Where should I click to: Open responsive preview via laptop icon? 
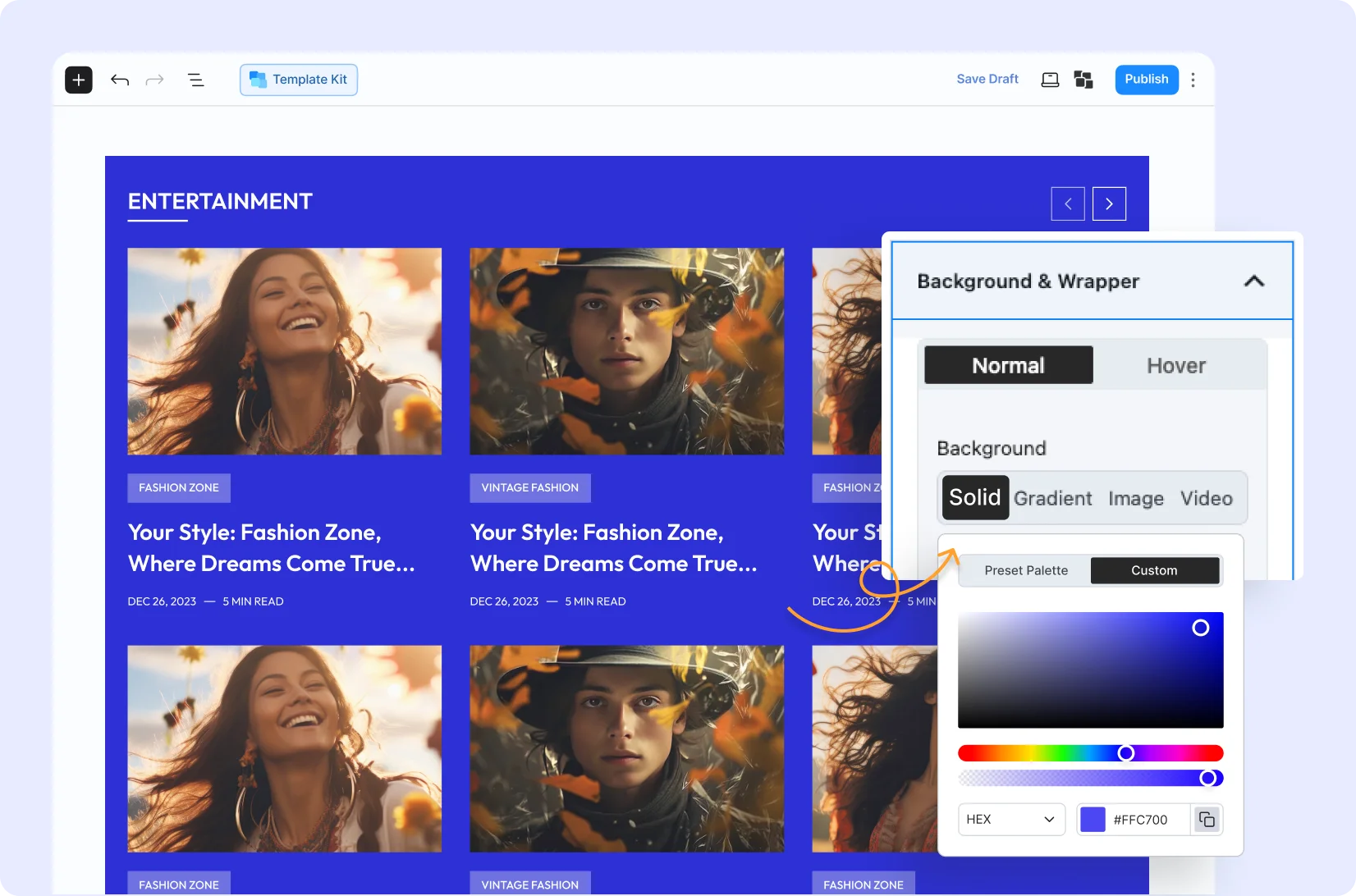coord(1049,80)
